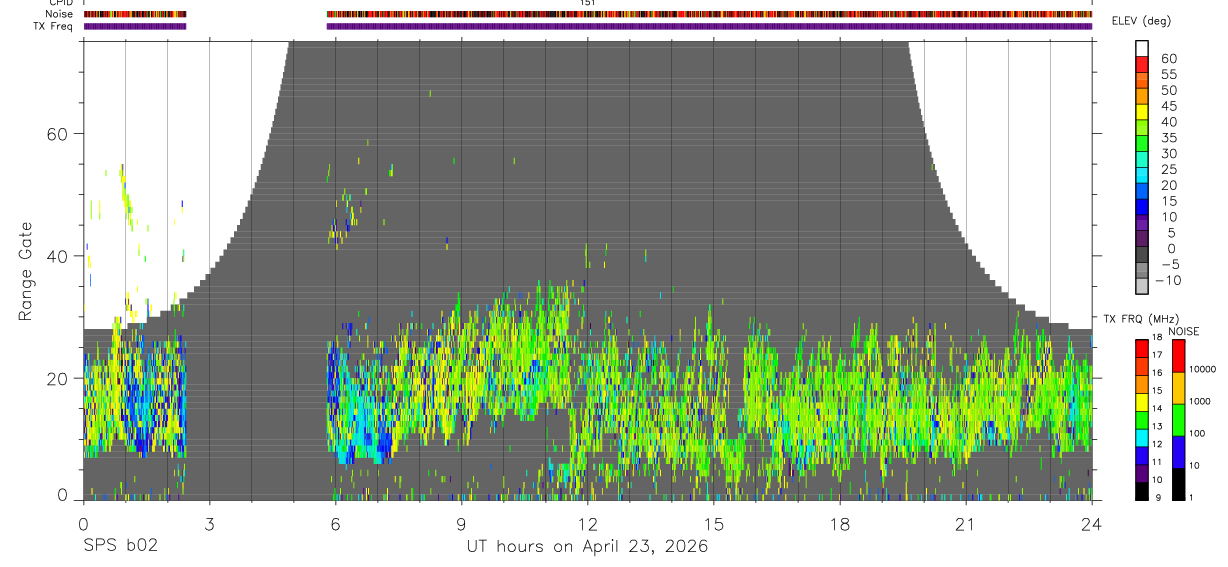The height and width of the screenshot is (567, 1228).
Task: Click the 'TX Freq' strip label
Action: point(54,26)
